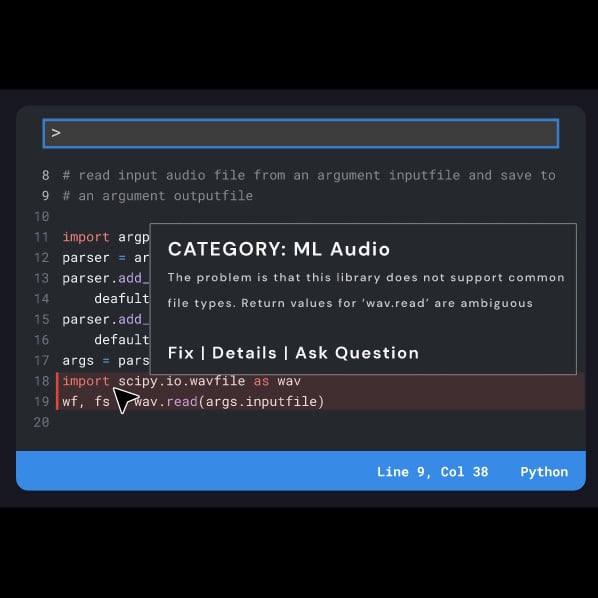Click line number 13 in the gutter
This screenshot has height=598, width=598.
click(42, 278)
